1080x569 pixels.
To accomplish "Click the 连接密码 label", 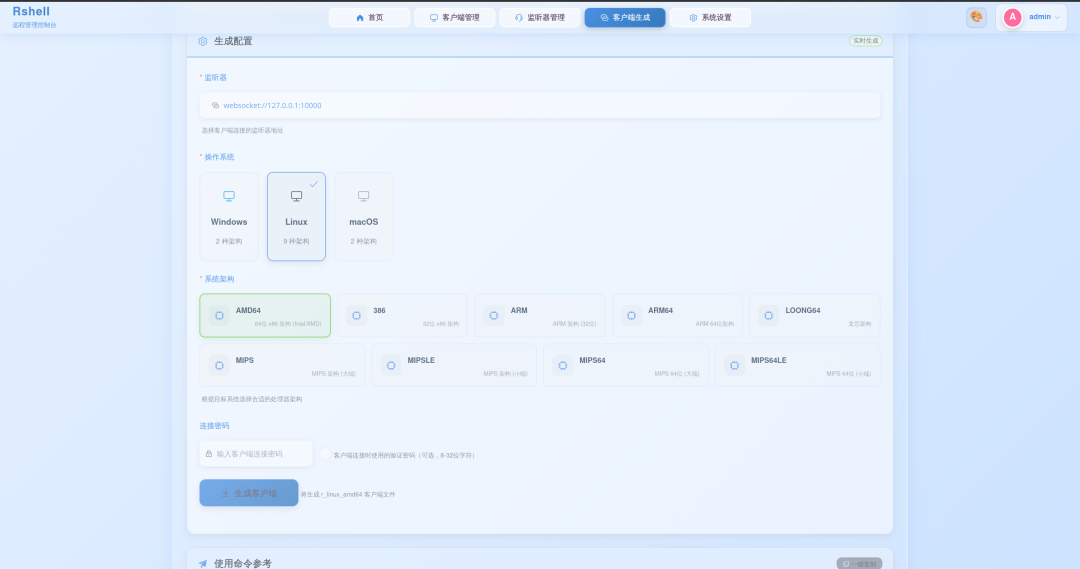I will point(214,426).
